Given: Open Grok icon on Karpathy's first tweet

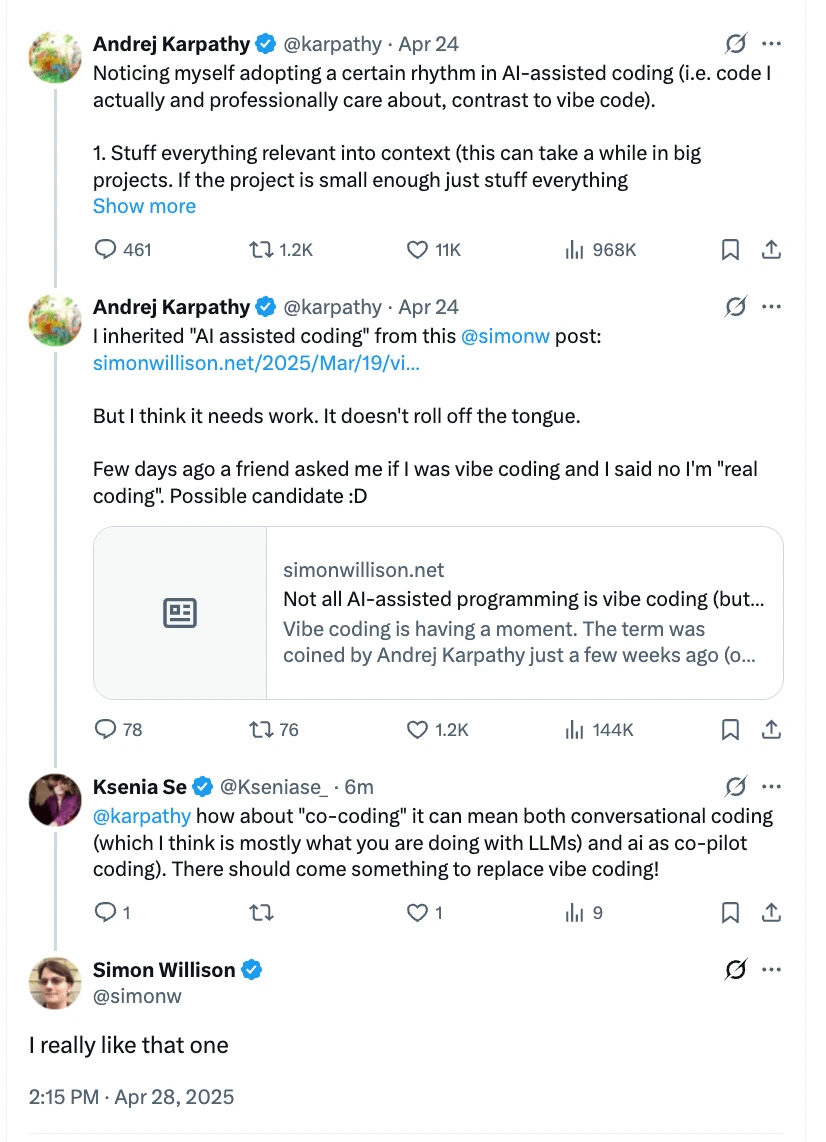Looking at the screenshot, I should pos(736,44).
